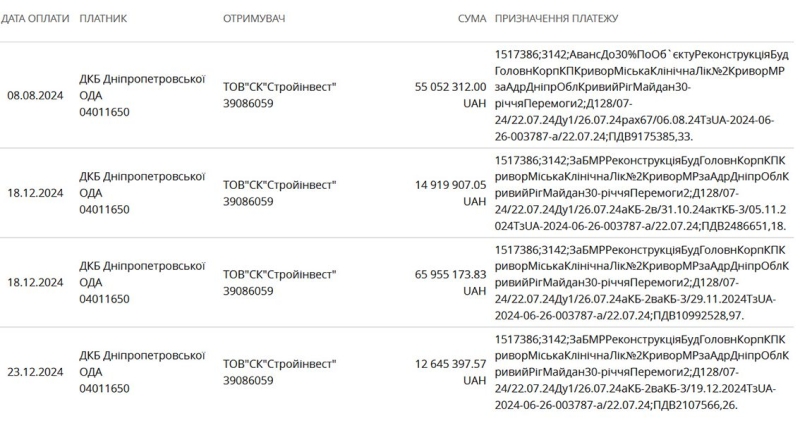The height and width of the screenshot is (423, 800).
Task: Open payer ДКБ Дніпропетровської ОДА in last row
Action: click(x=142, y=372)
